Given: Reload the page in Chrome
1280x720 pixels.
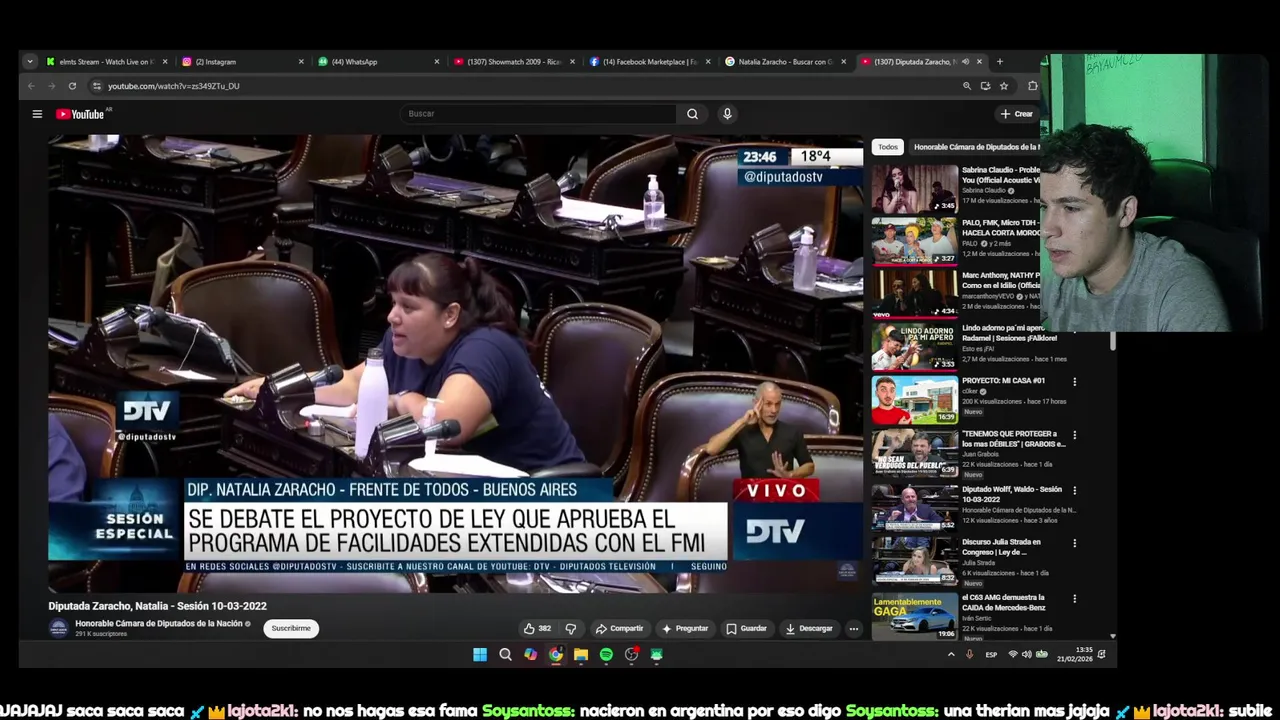Looking at the screenshot, I should pos(72,86).
